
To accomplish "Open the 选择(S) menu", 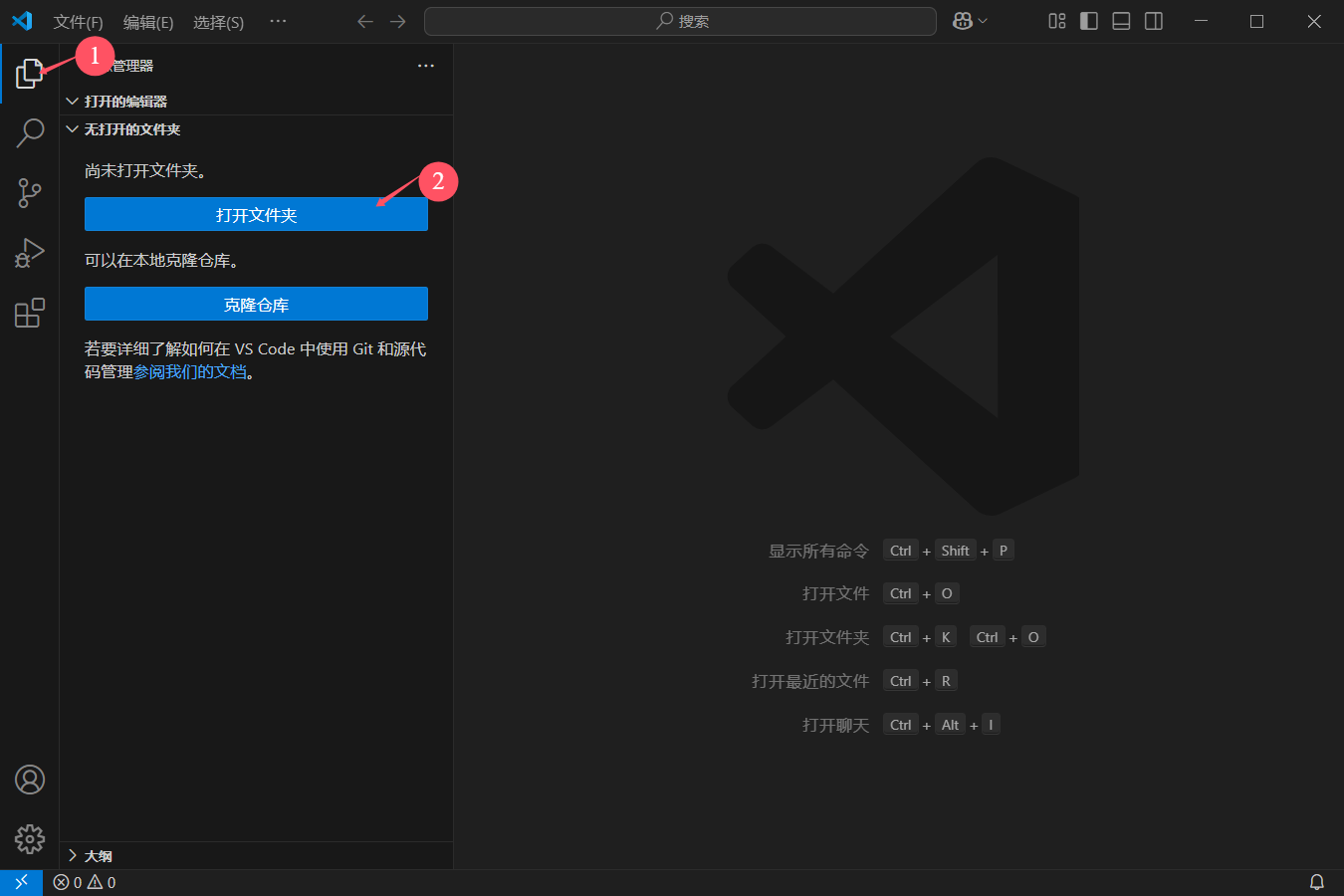I will 218,22.
